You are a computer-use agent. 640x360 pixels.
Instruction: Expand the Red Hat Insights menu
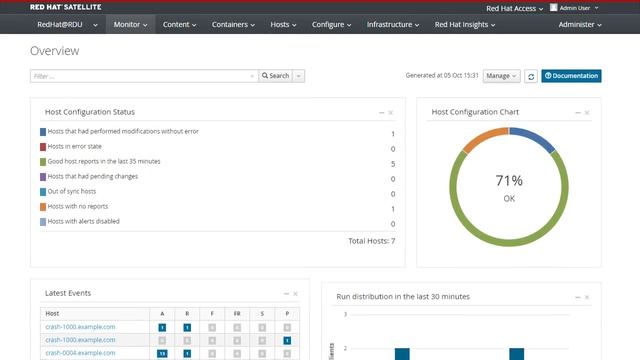click(x=464, y=24)
